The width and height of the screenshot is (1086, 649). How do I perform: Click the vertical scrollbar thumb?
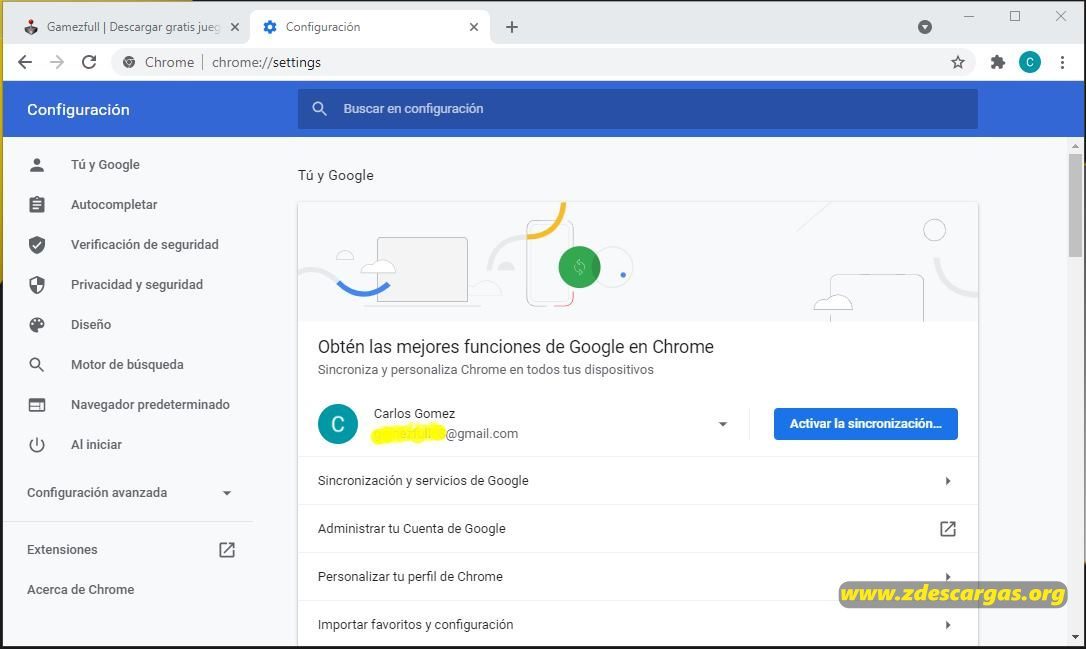(1075, 205)
